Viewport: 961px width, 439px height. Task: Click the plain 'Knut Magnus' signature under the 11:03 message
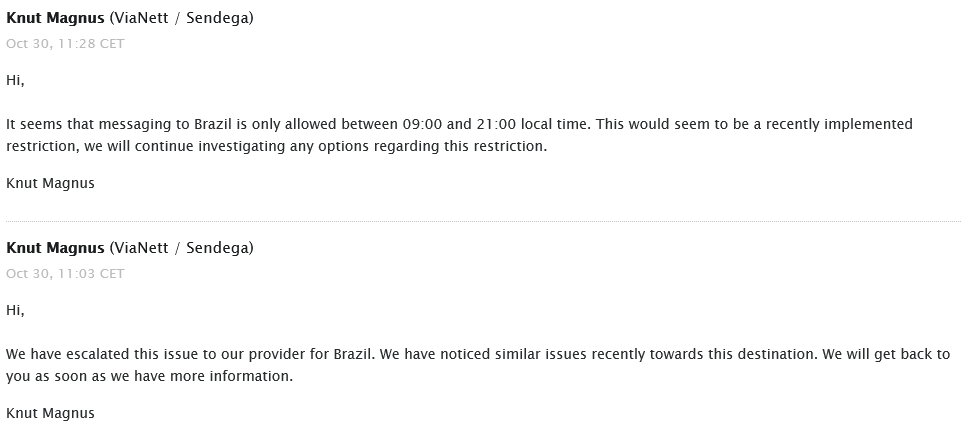(50, 413)
